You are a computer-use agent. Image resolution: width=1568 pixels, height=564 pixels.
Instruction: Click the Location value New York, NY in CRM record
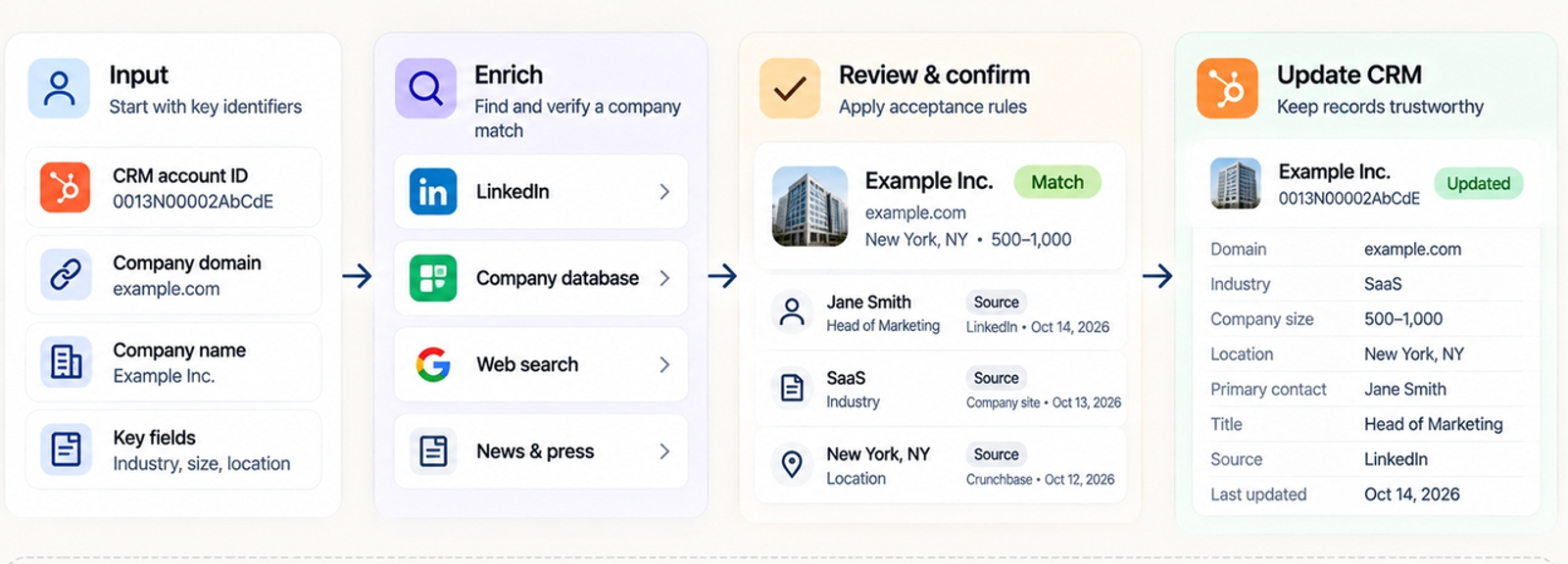(x=1414, y=354)
